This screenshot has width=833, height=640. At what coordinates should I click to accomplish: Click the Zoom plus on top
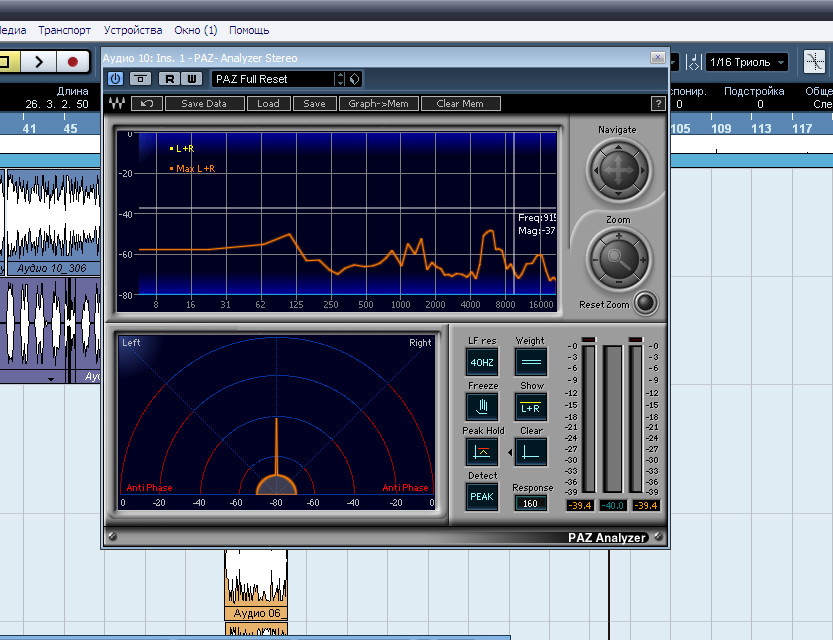(618, 237)
